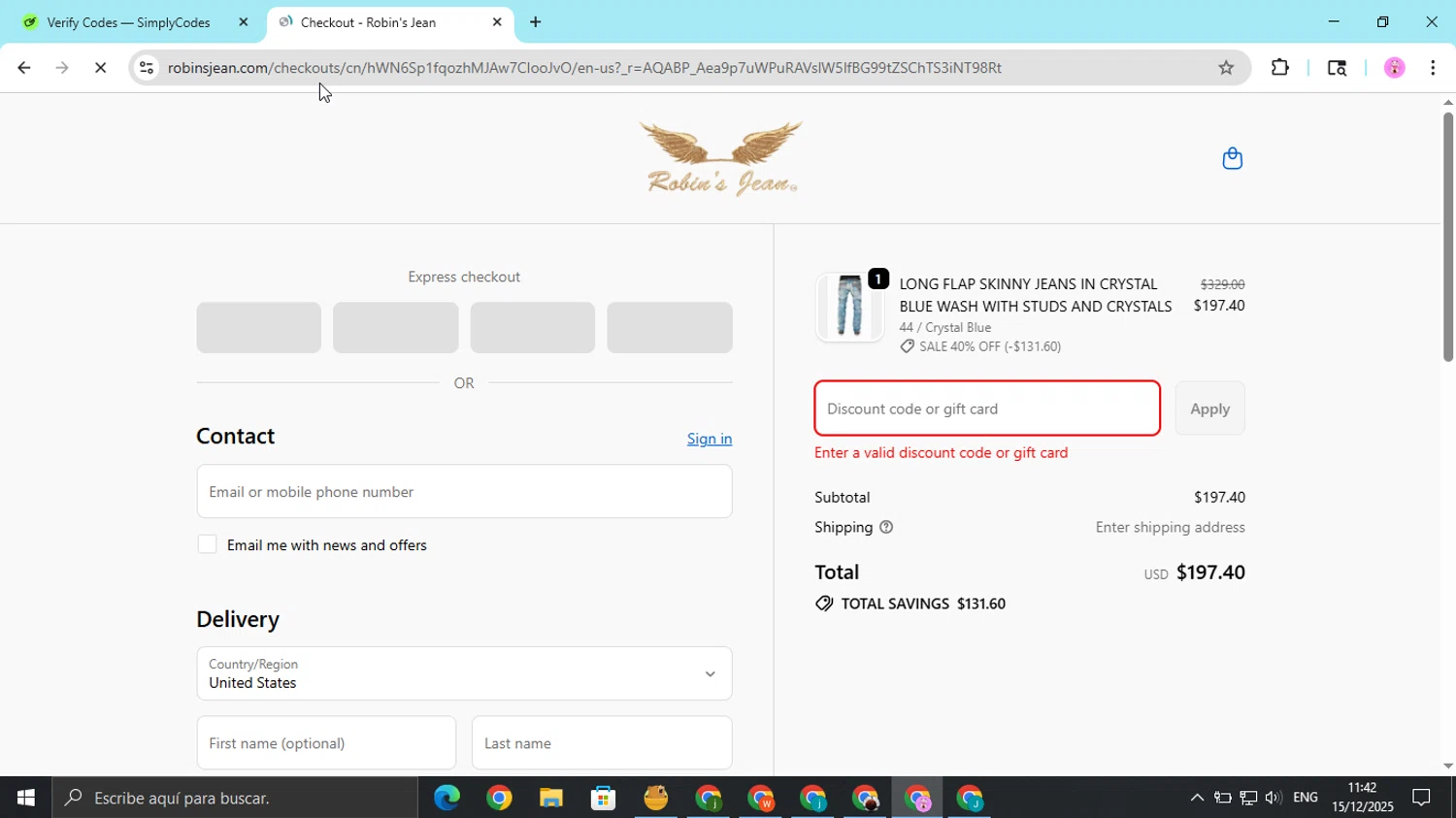Viewport: 1456px width, 818px height.
Task: Close the Checkout Robin's Jean tab
Action: [x=497, y=22]
